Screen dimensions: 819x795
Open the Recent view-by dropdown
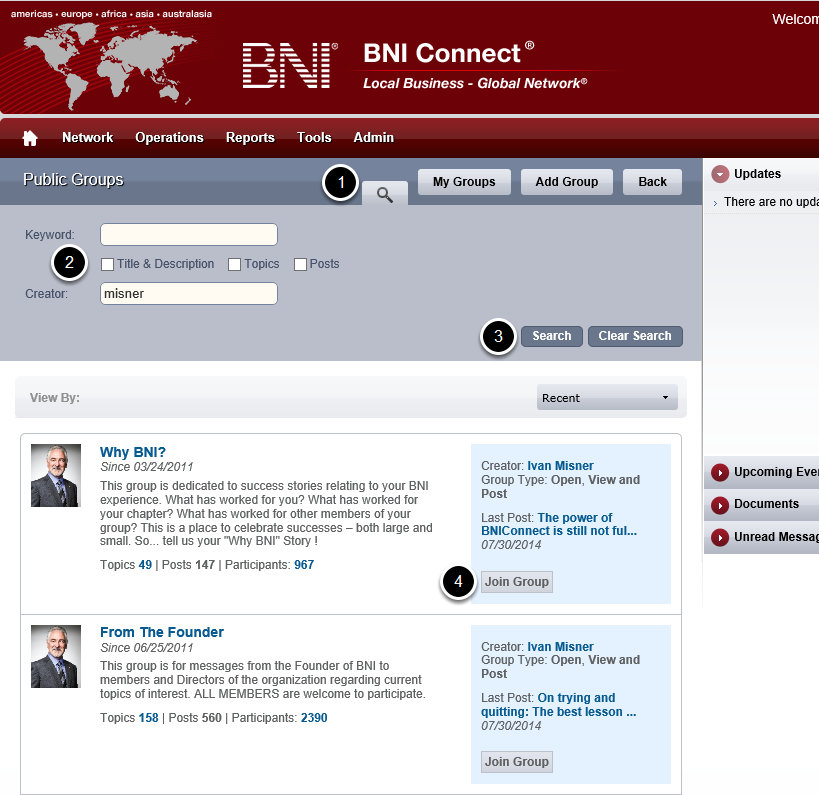(605, 397)
